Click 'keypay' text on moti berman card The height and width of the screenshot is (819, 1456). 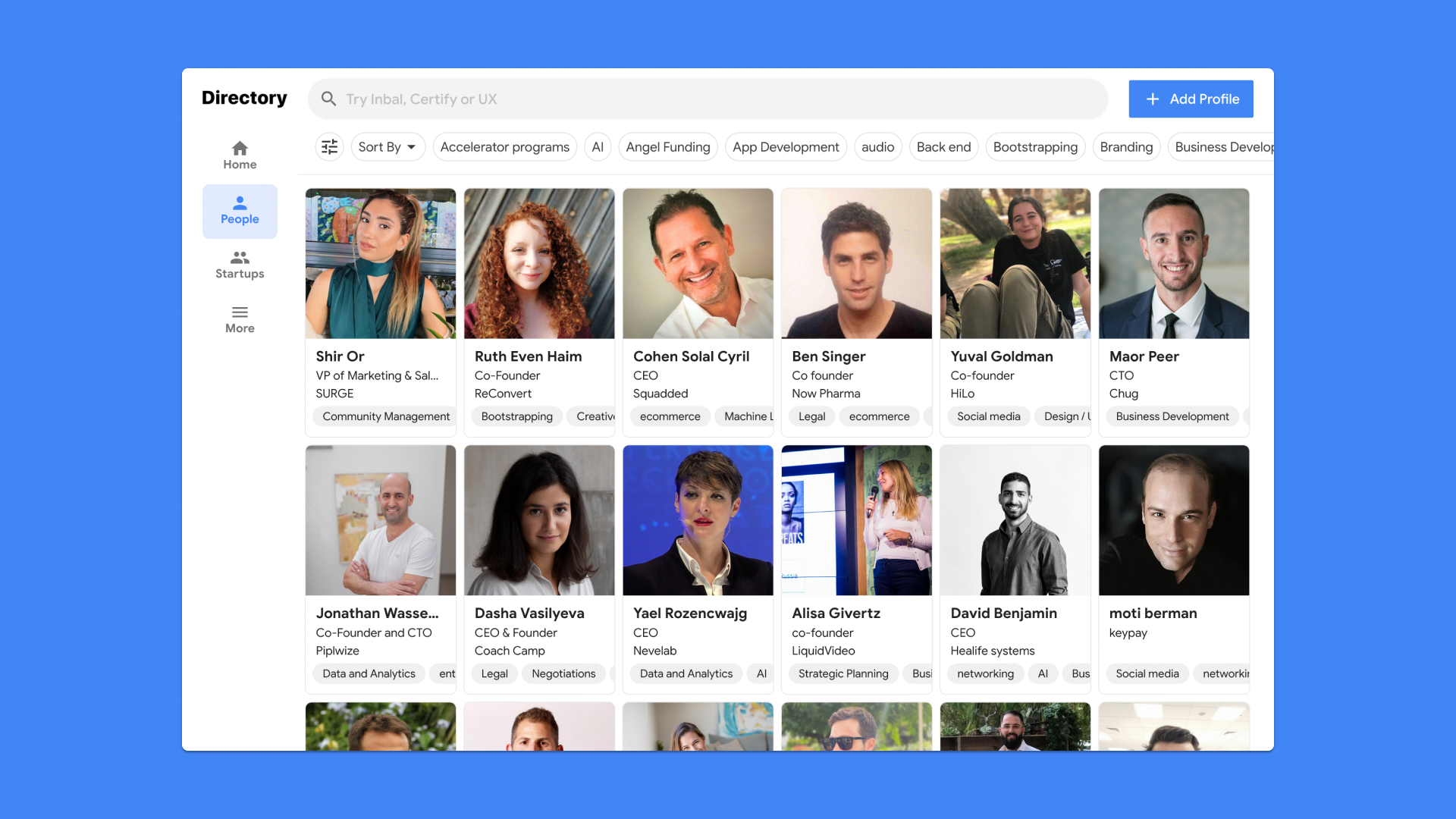pyautogui.click(x=1128, y=633)
